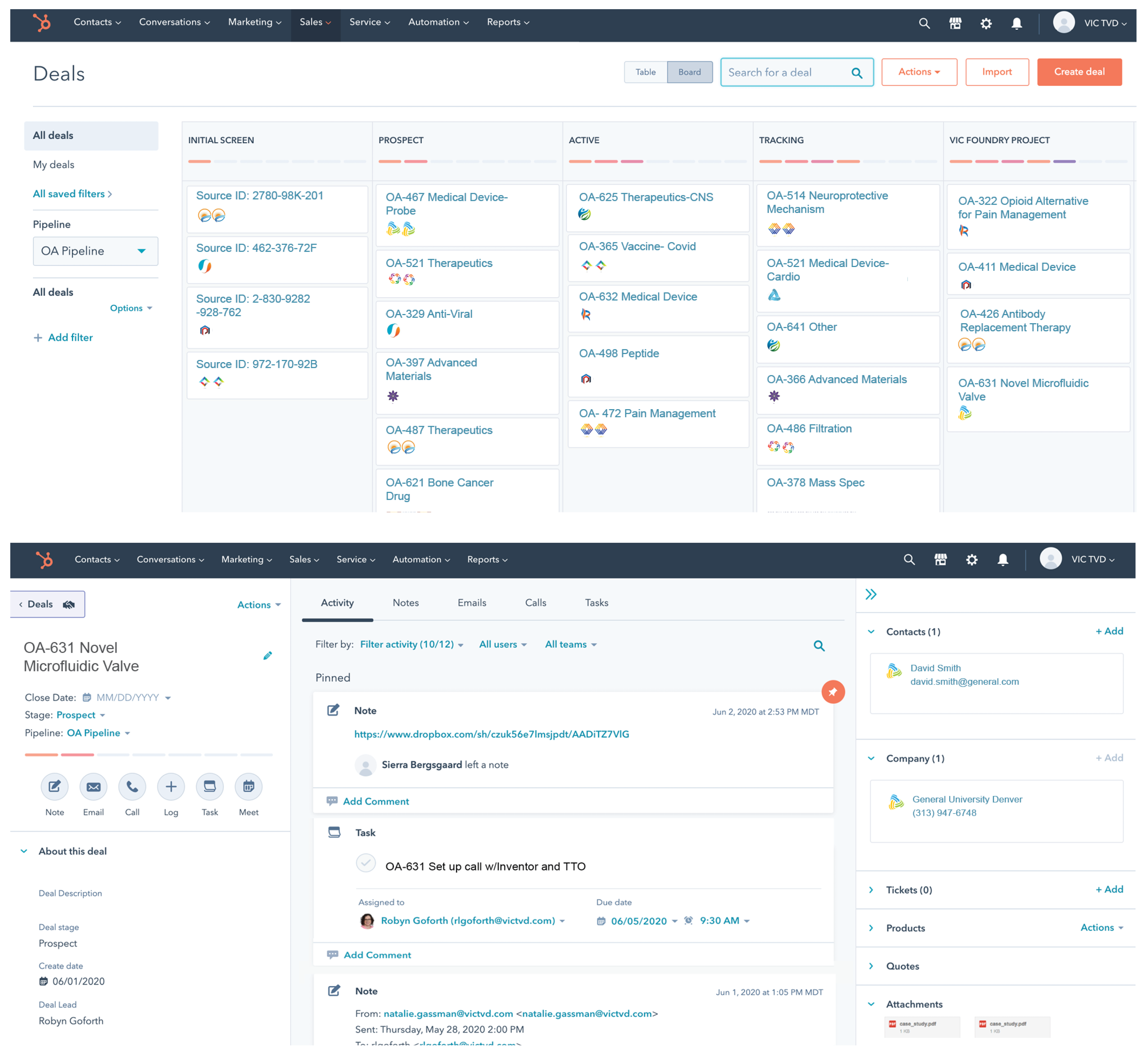Switch to the Emails tab

471,603
